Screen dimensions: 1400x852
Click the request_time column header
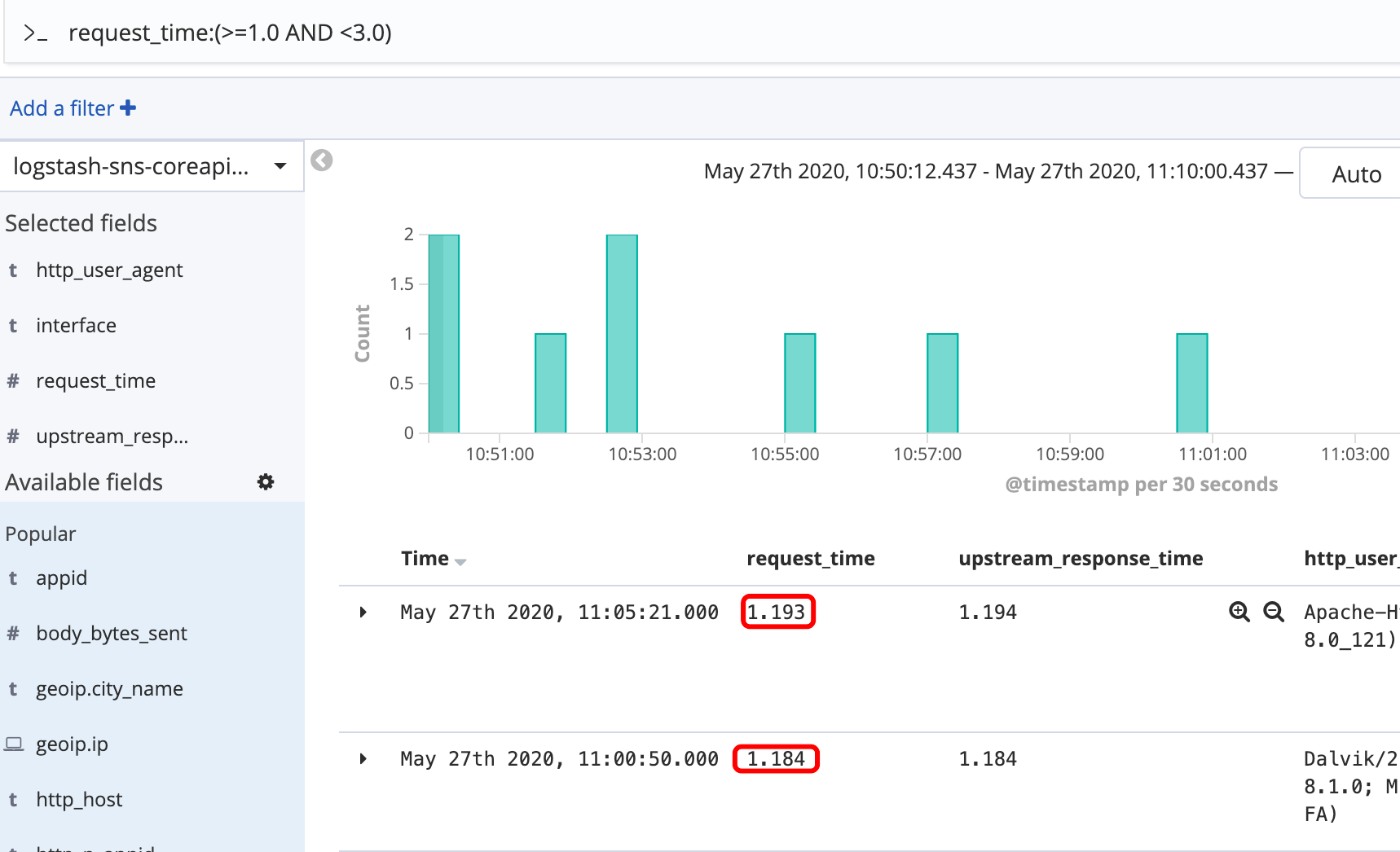(x=810, y=559)
